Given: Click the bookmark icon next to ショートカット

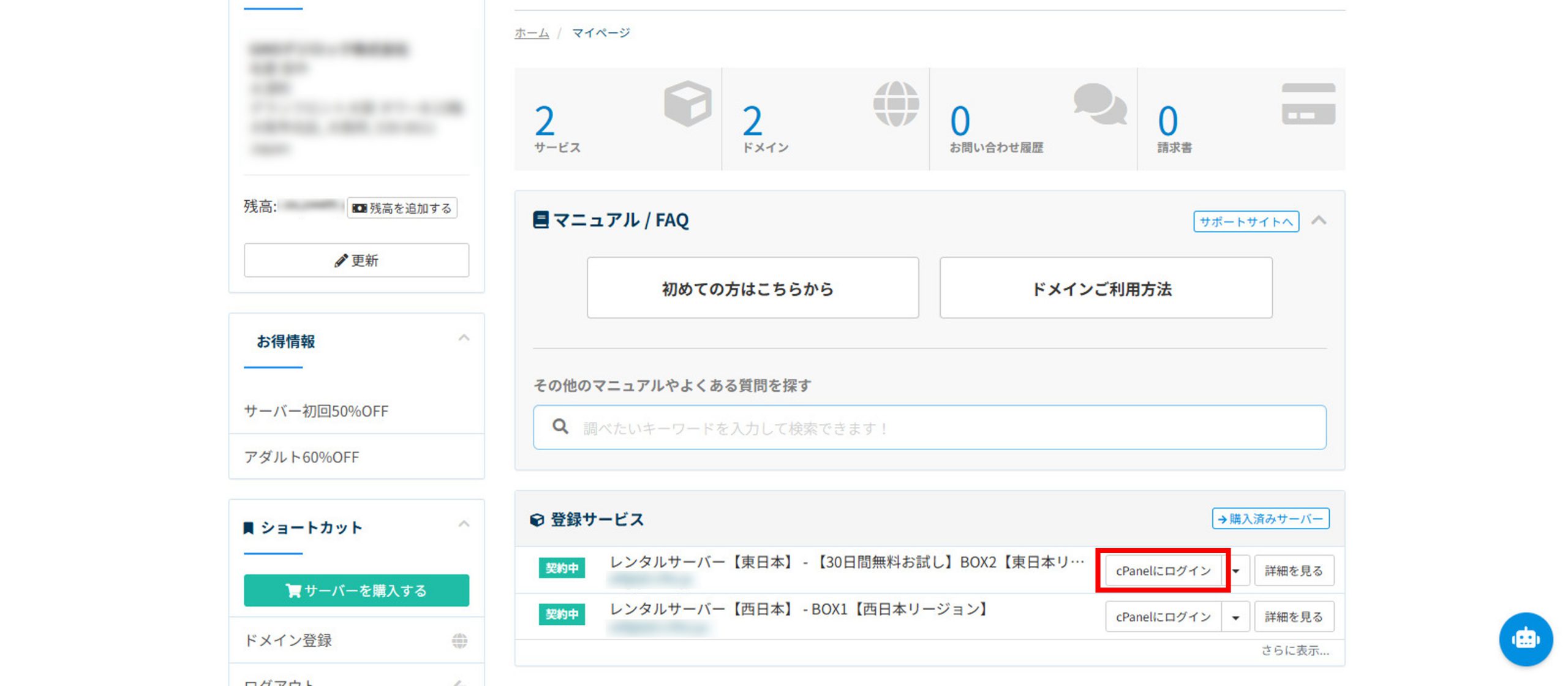Looking at the screenshot, I should [249, 527].
